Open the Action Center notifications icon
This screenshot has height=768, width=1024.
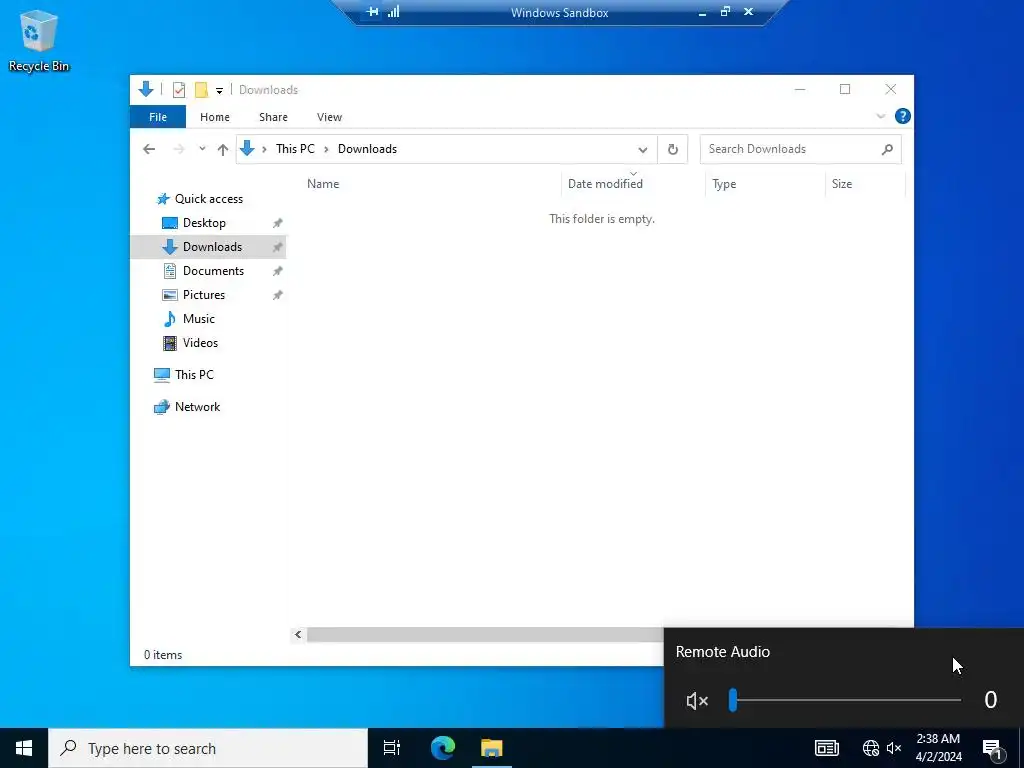[x=992, y=748]
